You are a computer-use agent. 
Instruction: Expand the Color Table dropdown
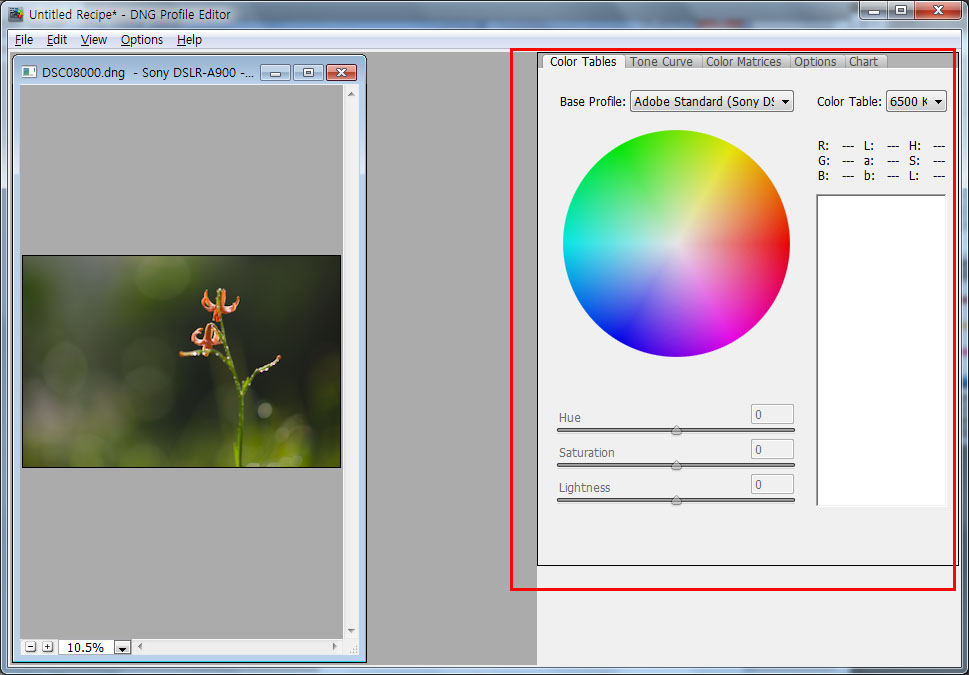916,101
